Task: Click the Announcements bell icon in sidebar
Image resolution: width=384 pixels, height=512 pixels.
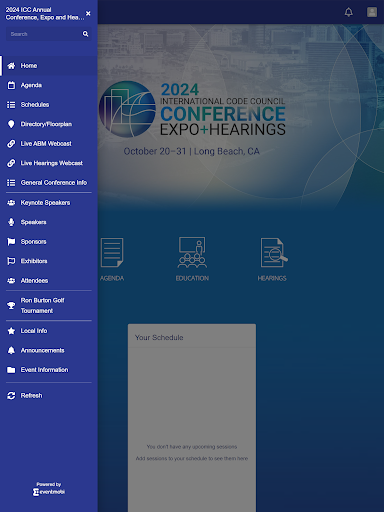Action: (11, 350)
